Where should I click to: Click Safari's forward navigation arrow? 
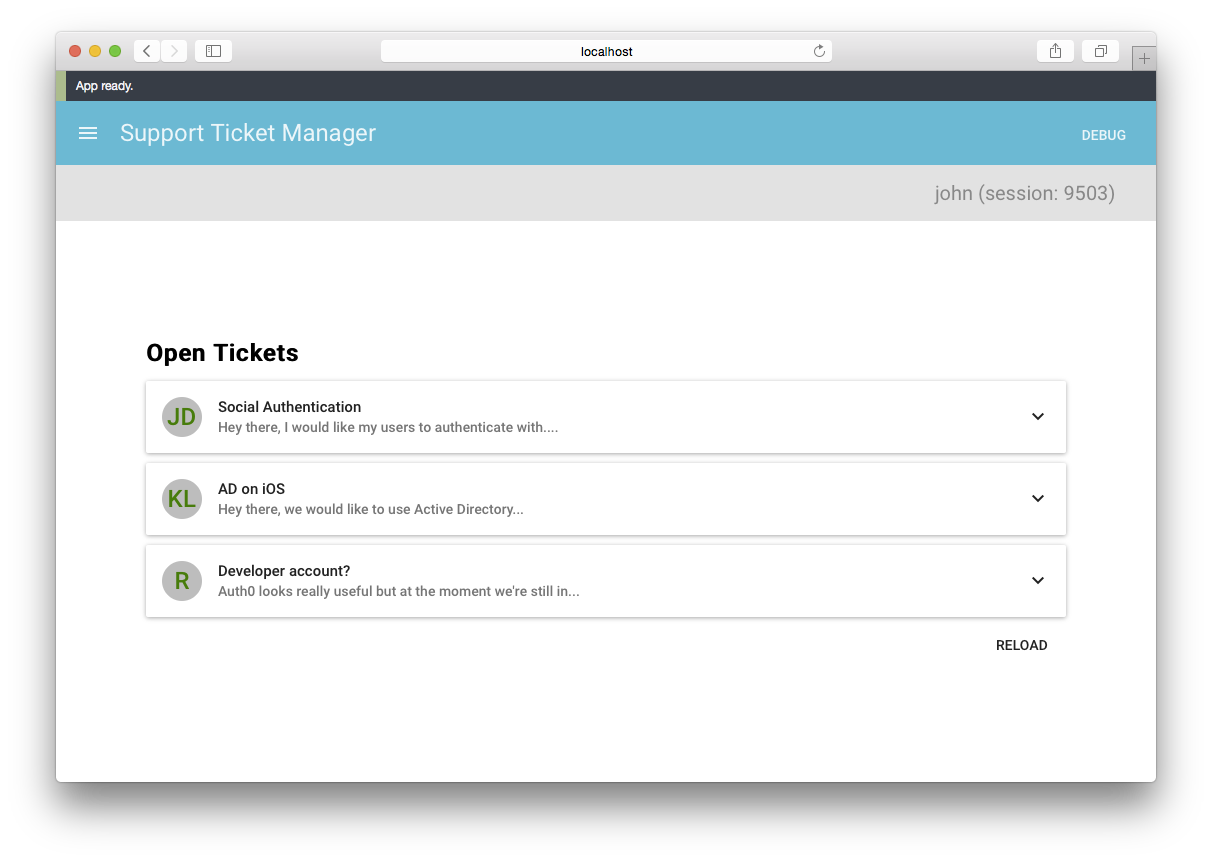point(174,51)
